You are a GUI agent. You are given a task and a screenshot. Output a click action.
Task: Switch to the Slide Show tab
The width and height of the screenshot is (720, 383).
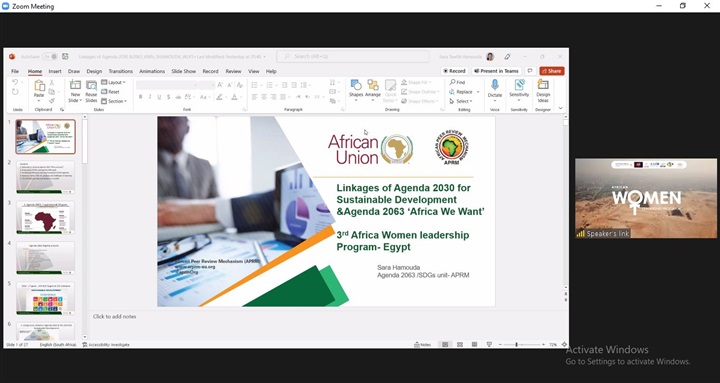pos(184,71)
